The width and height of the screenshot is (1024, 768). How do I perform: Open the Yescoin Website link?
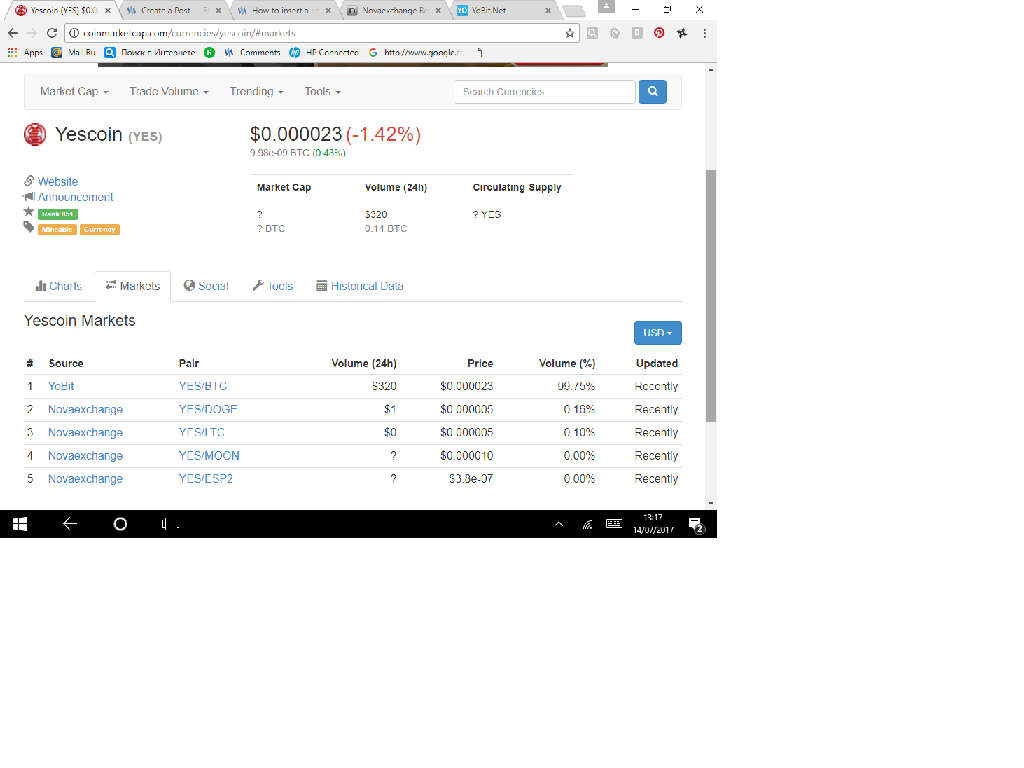coord(57,182)
